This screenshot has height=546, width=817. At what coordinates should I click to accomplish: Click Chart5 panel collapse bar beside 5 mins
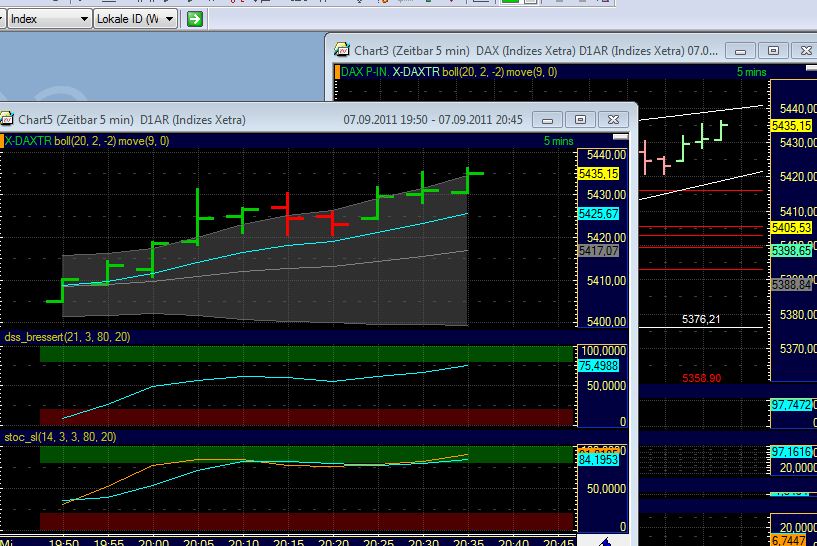click(620, 137)
